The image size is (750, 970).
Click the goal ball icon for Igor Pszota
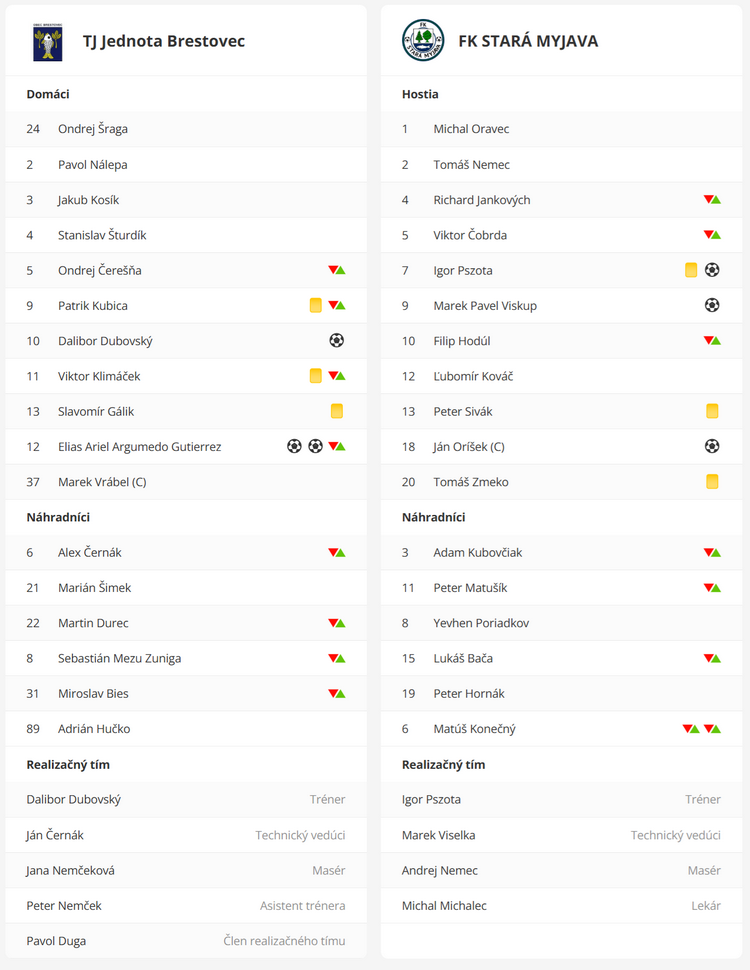712,270
